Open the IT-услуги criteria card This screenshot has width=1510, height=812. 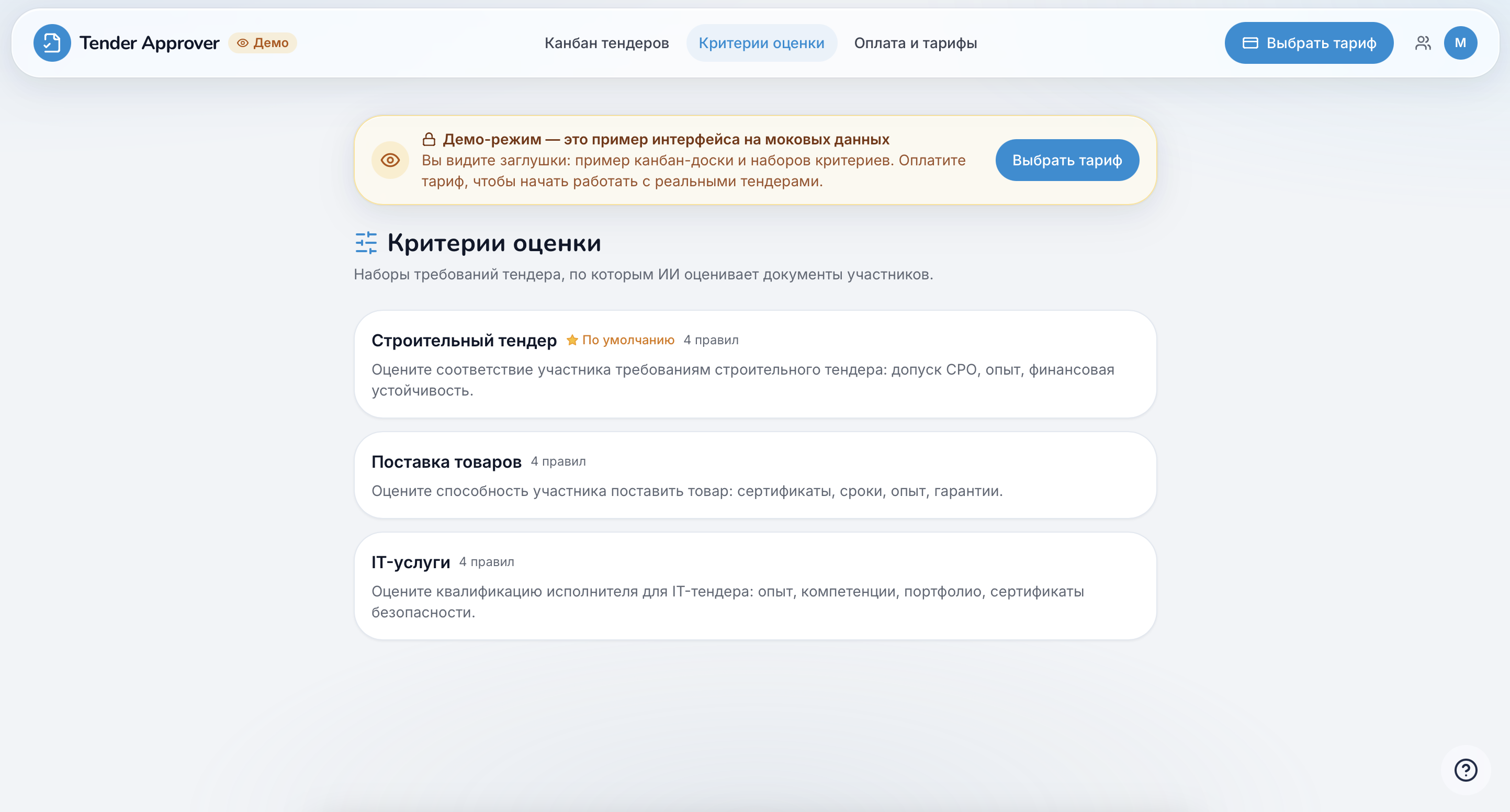click(x=755, y=585)
